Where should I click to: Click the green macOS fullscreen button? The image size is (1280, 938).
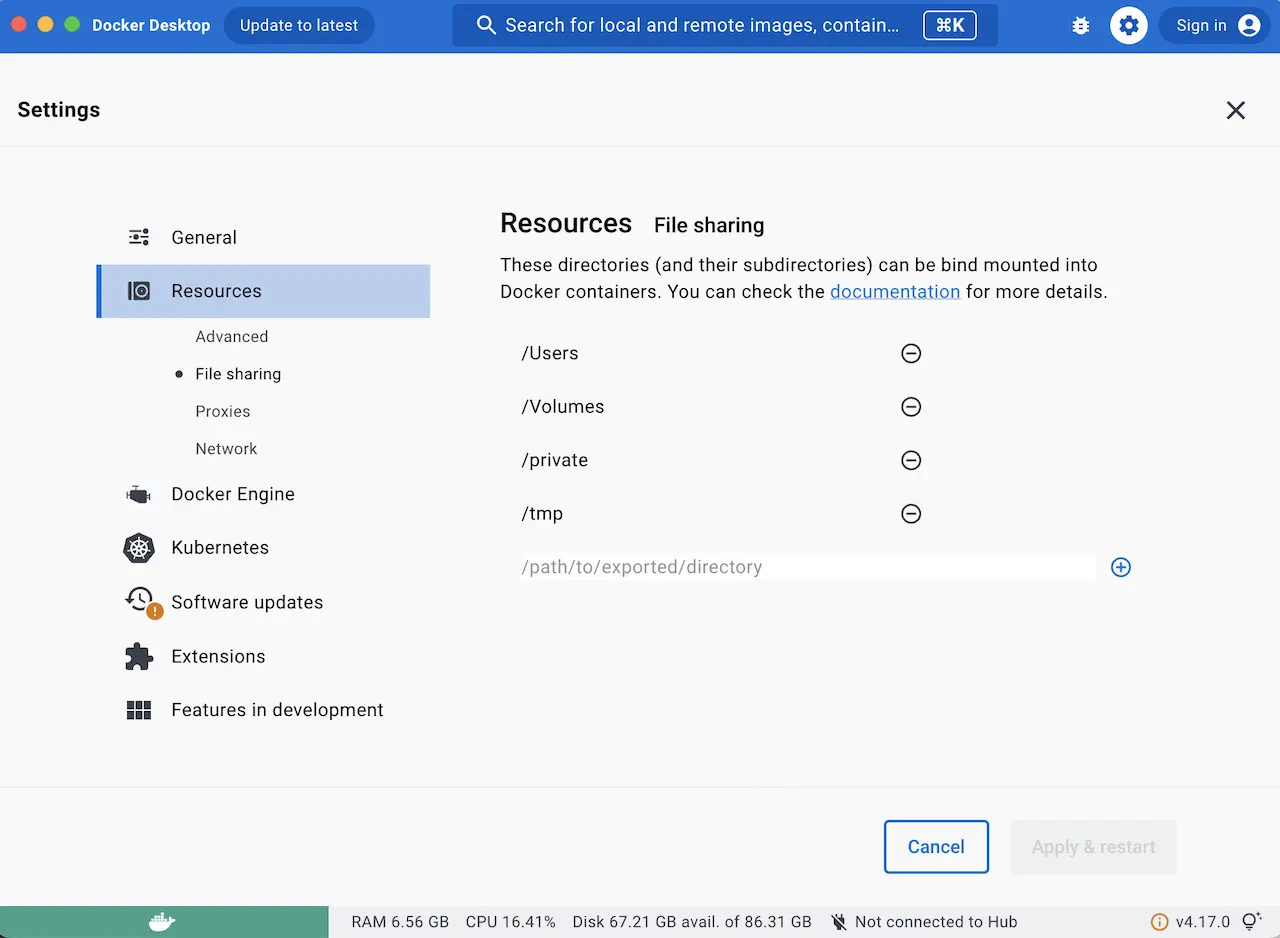pos(72,24)
